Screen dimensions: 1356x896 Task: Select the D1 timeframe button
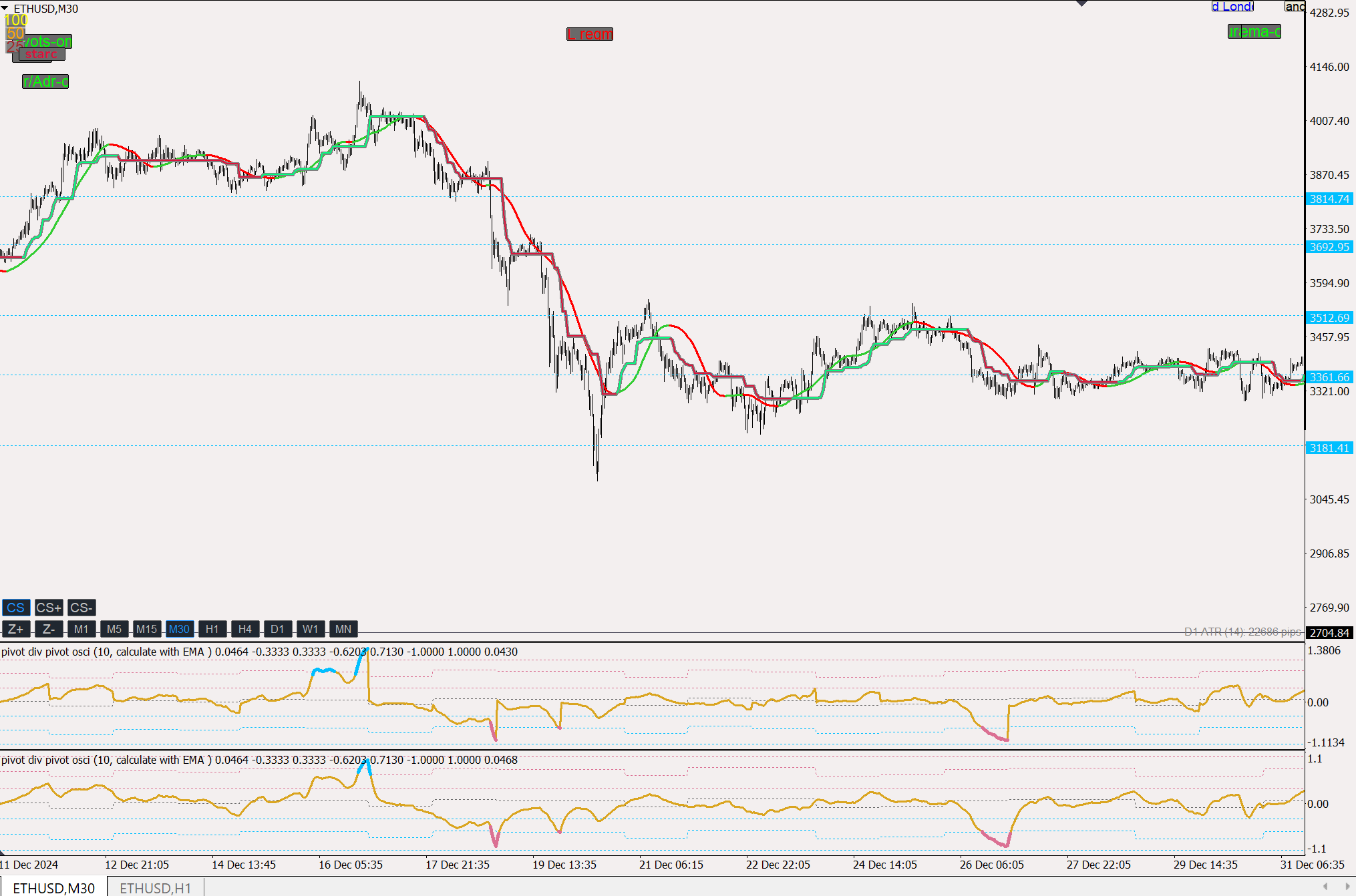278,629
